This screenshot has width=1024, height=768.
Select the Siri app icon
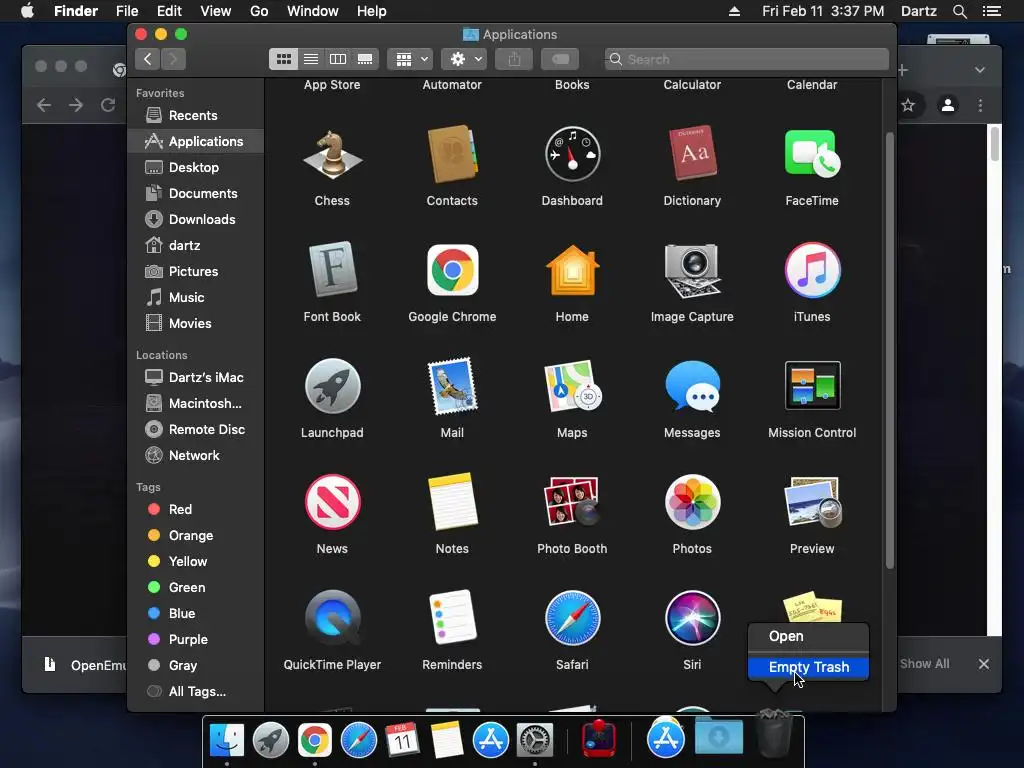pos(692,618)
